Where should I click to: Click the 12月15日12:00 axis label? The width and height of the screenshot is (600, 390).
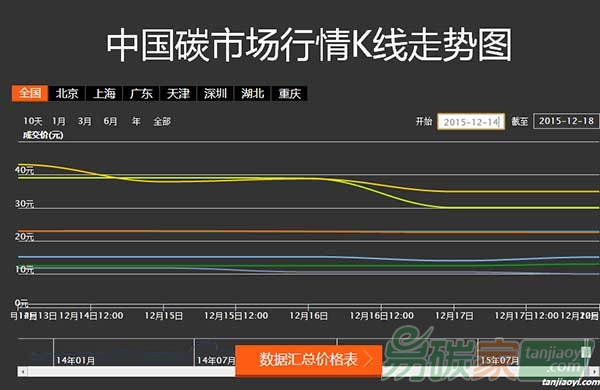(x=236, y=316)
